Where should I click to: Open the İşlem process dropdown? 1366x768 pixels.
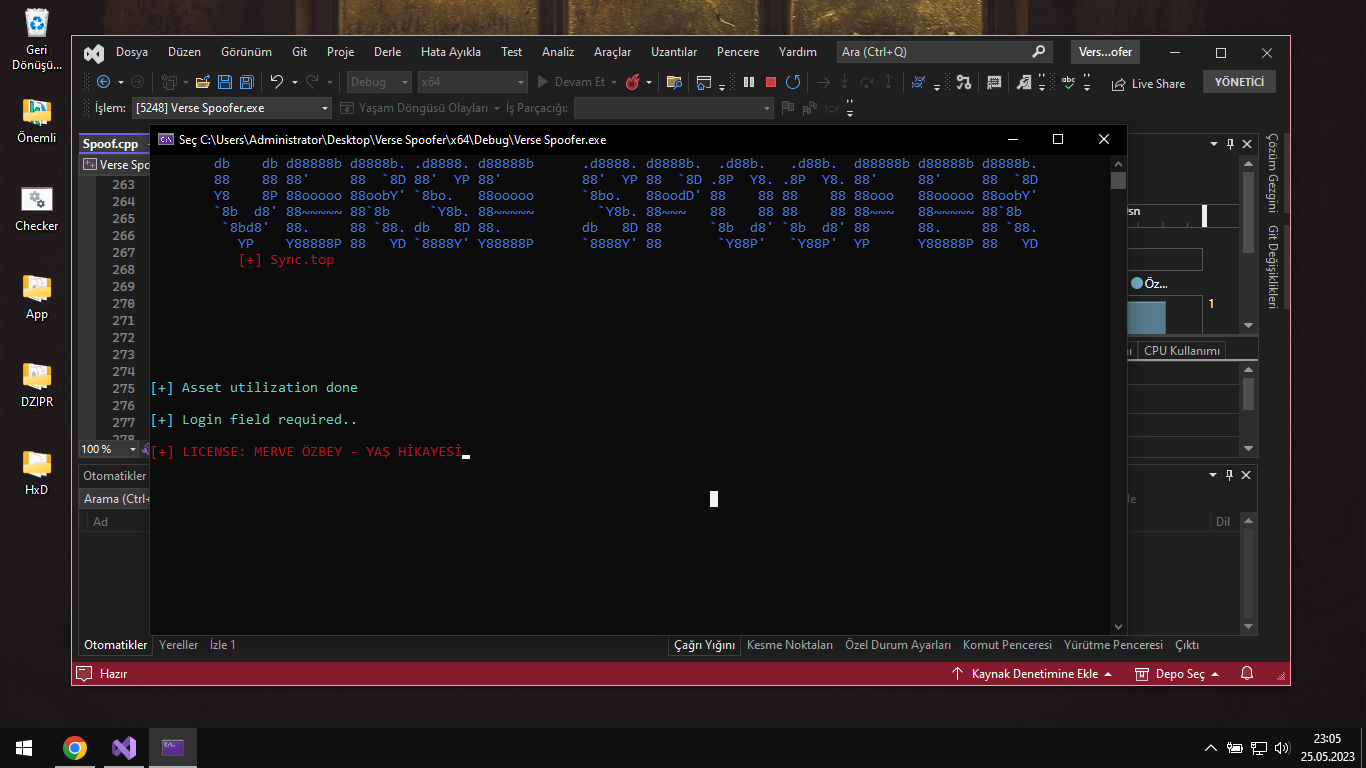click(x=231, y=108)
